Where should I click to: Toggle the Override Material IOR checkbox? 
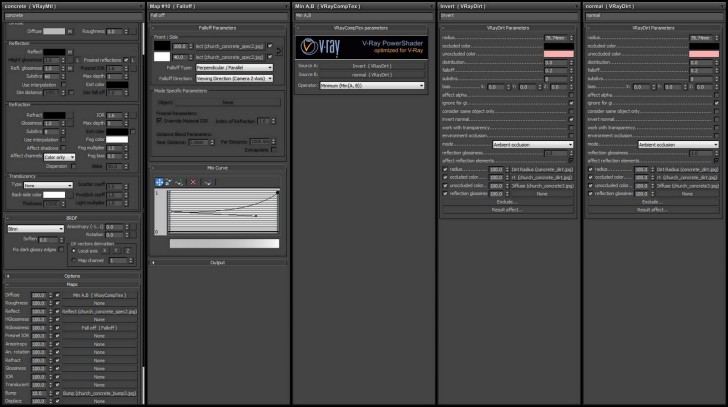pos(159,121)
